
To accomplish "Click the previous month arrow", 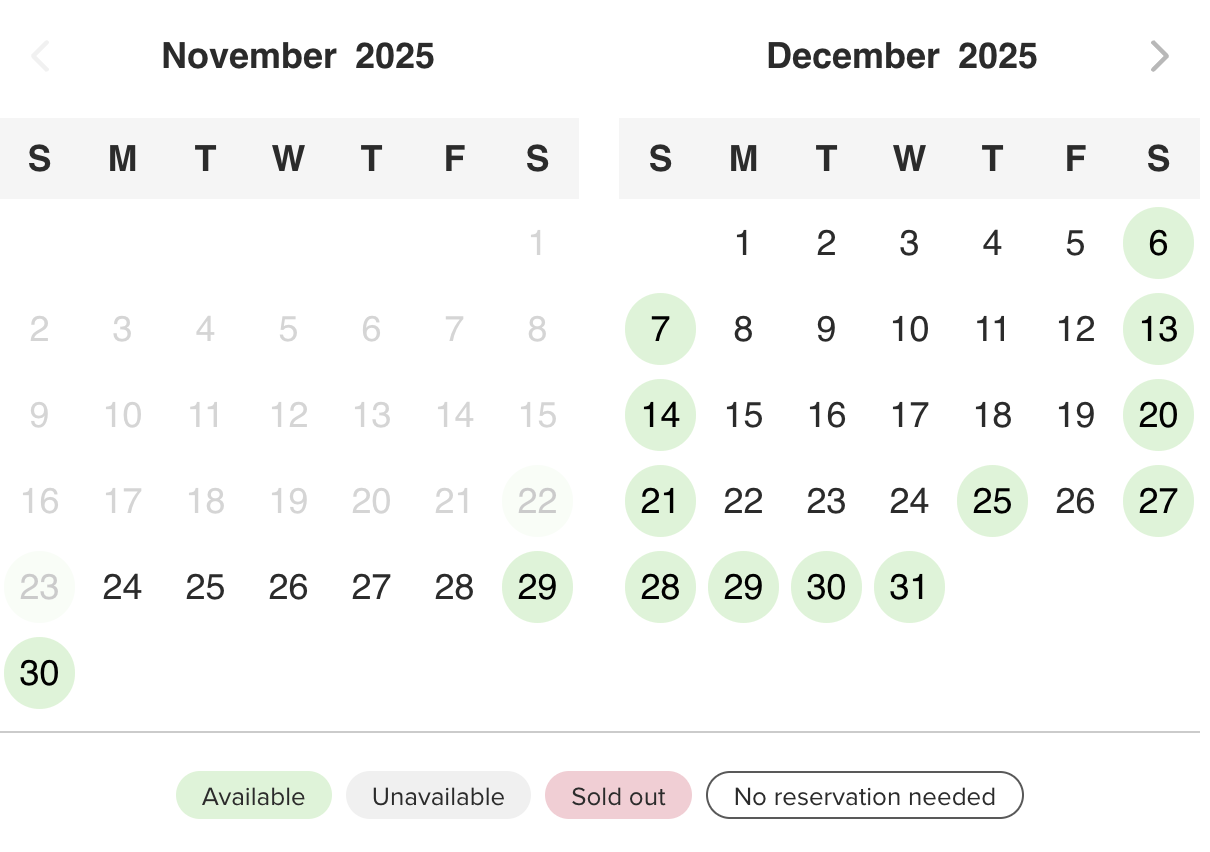I will [40, 57].
